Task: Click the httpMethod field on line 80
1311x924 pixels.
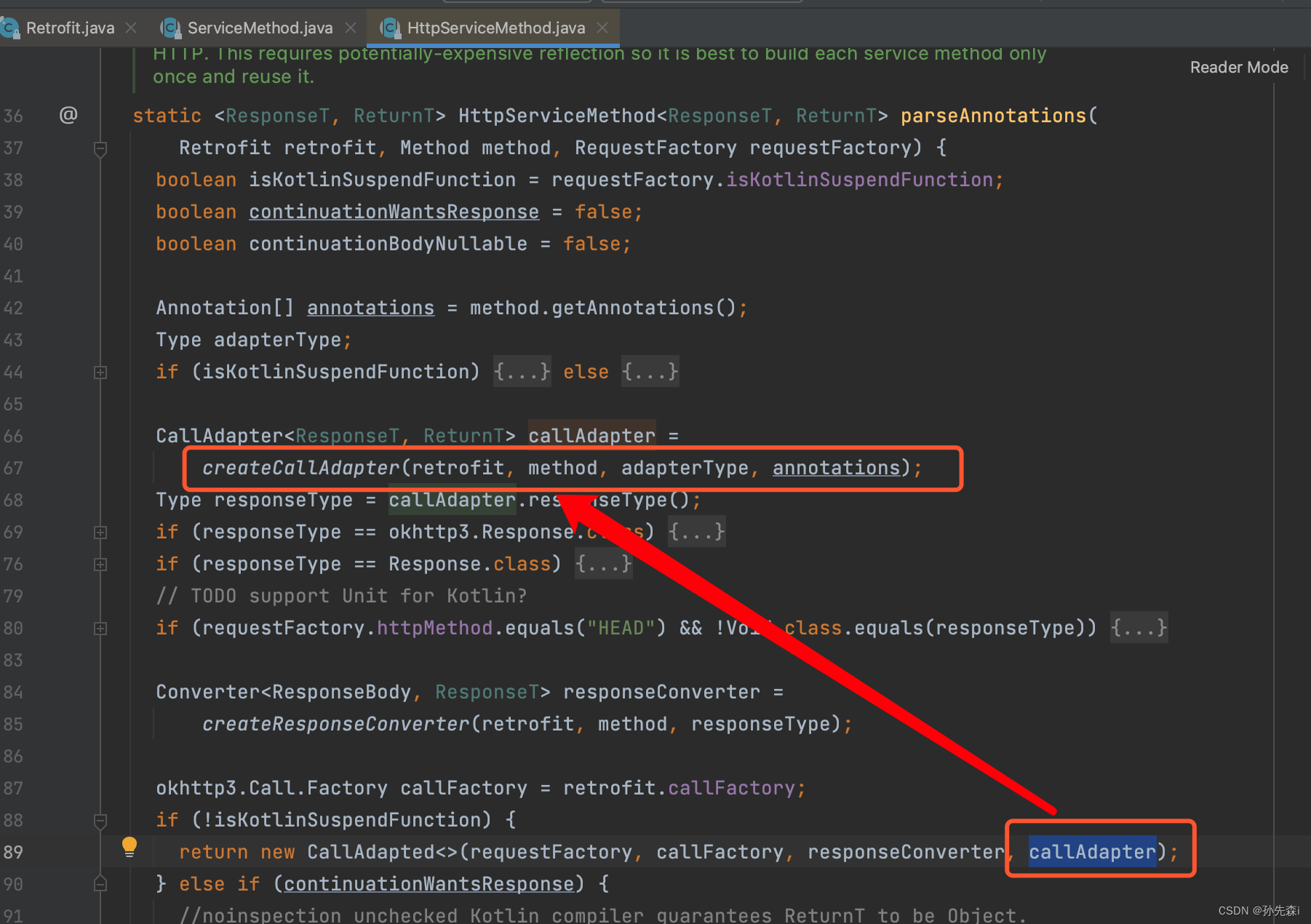Action: (x=434, y=628)
